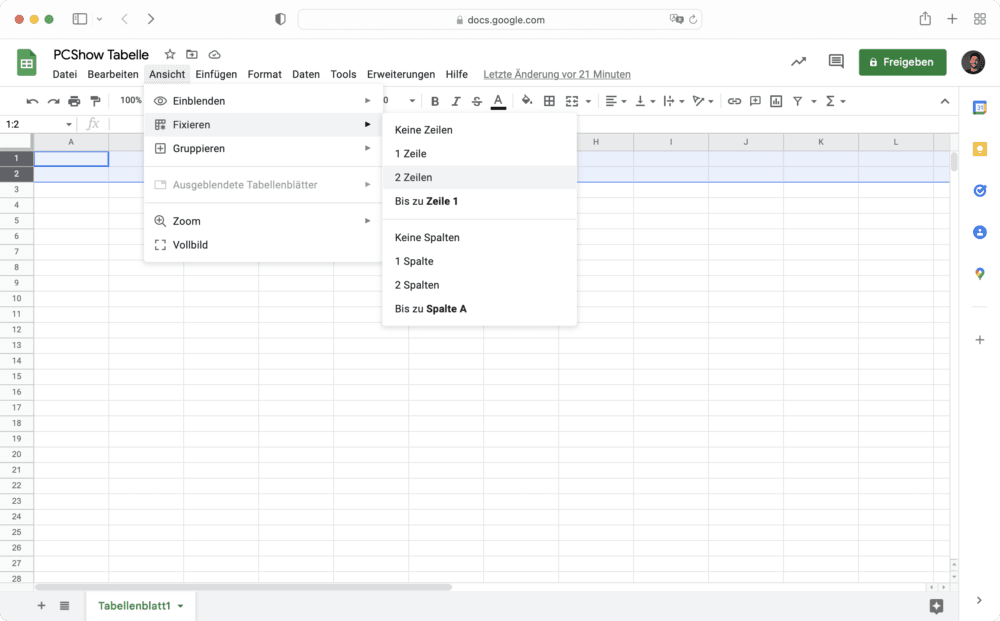
Task: Toggle bold formatting
Action: pyautogui.click(x=435, y=101)
